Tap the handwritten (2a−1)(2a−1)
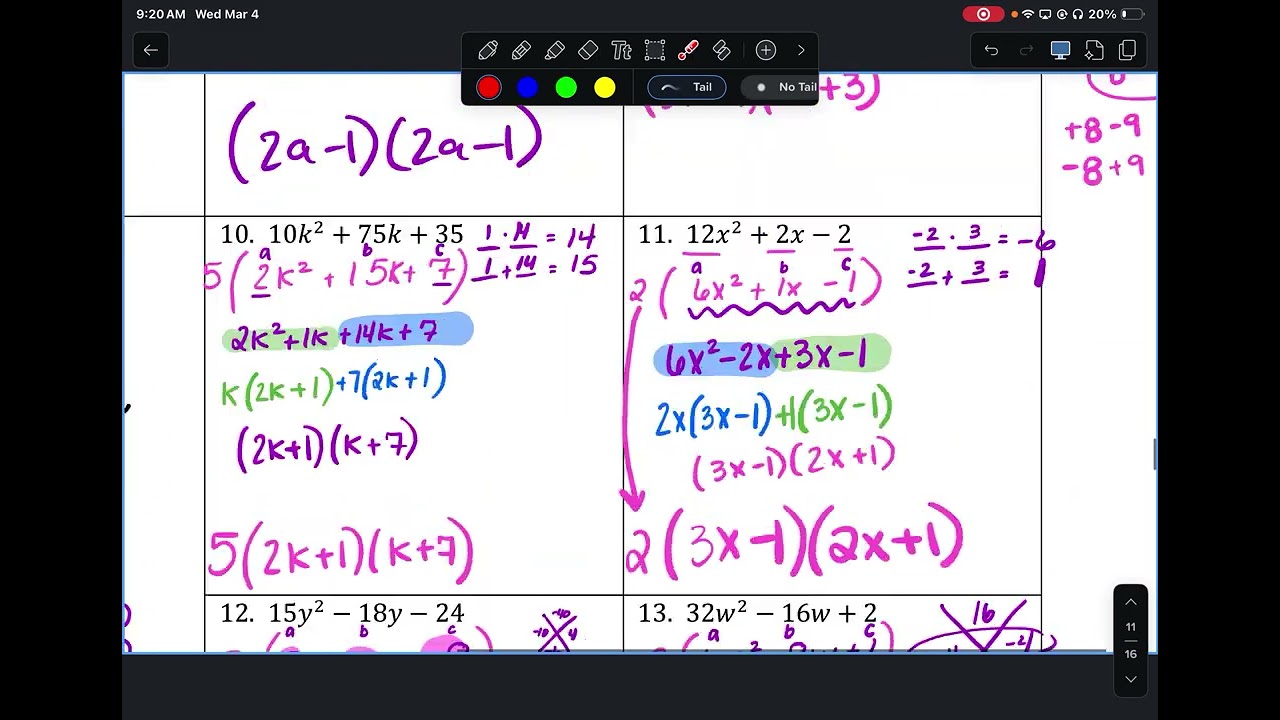The image size is (1280, 720). coord(386,145)
